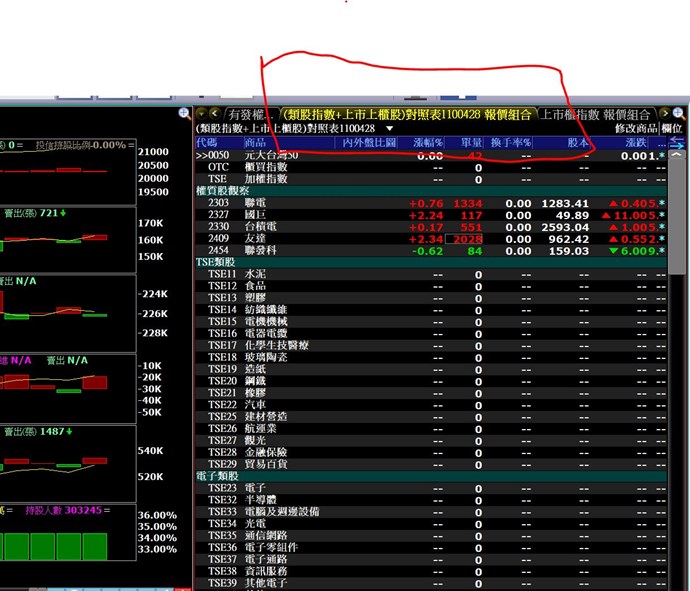Click the blue arrows icon right of column headers
The image size is (690, 591).
point(677,143)
